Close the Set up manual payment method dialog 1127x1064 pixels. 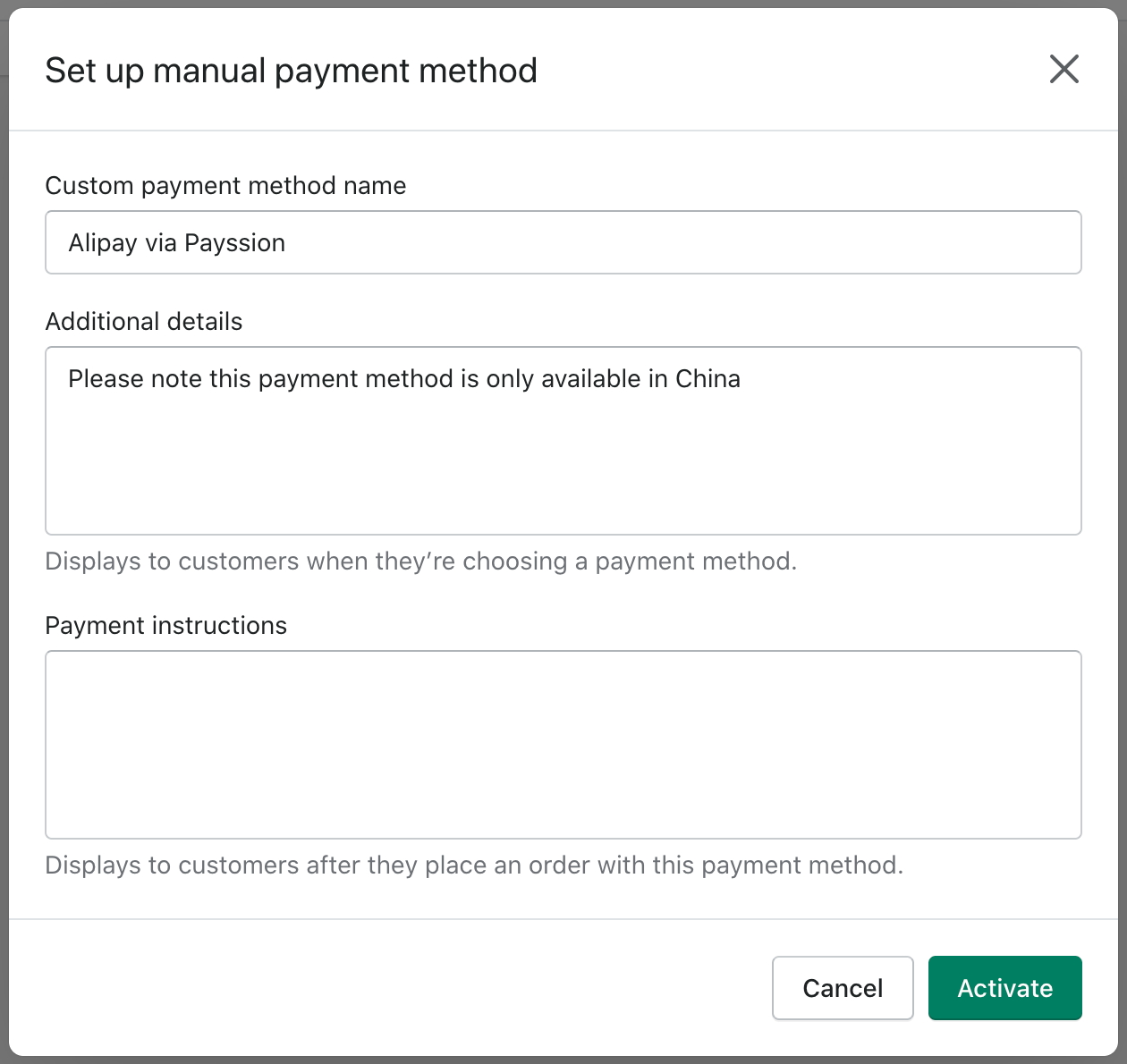coord(1063,69)
